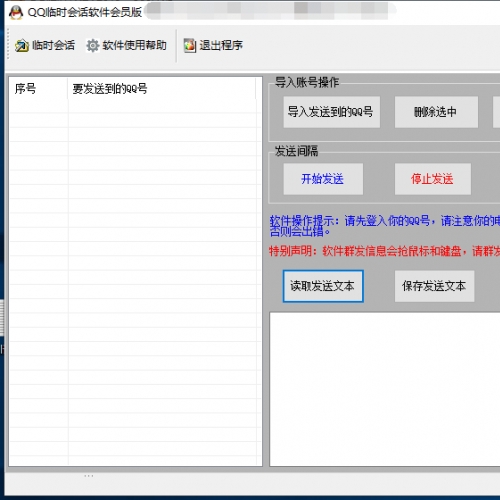Click the 导入发送到的QQ号 button
This screenshot has width=500, height=500.
331,112
